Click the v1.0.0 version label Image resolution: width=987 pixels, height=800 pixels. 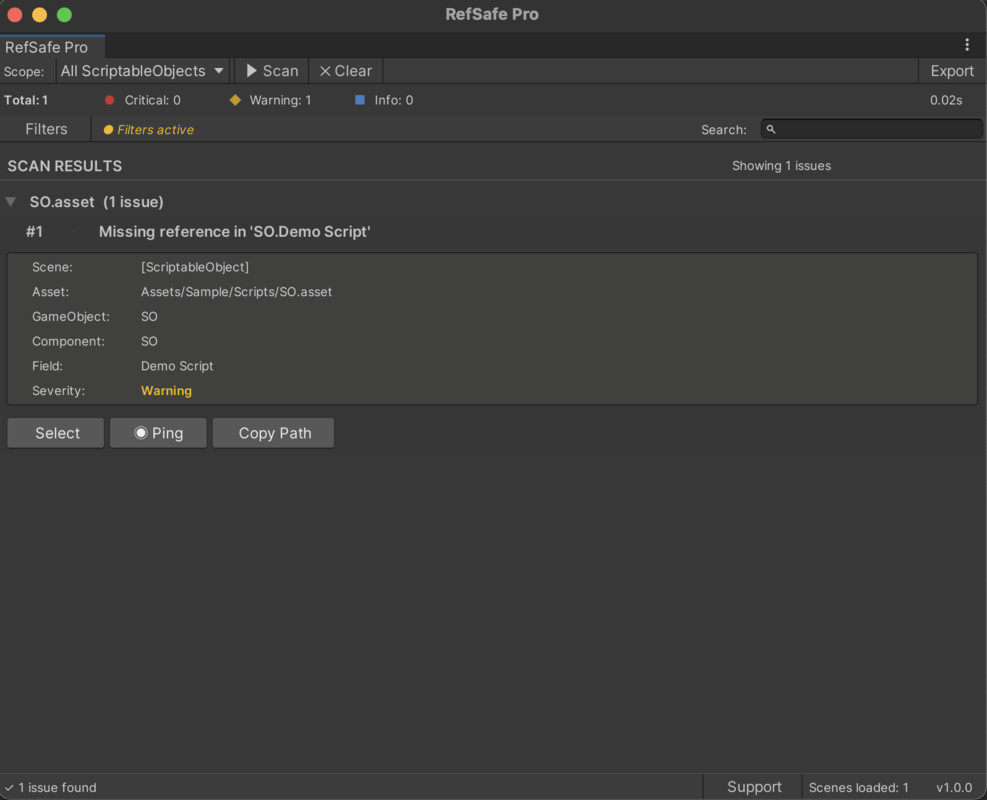pyautogui.click(x=954, y=787)
